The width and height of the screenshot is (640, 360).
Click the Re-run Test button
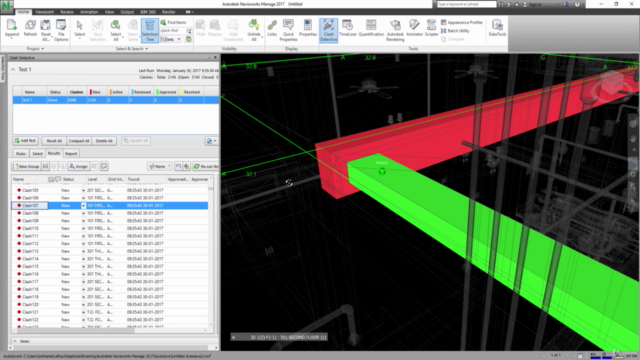pos(206,167)
